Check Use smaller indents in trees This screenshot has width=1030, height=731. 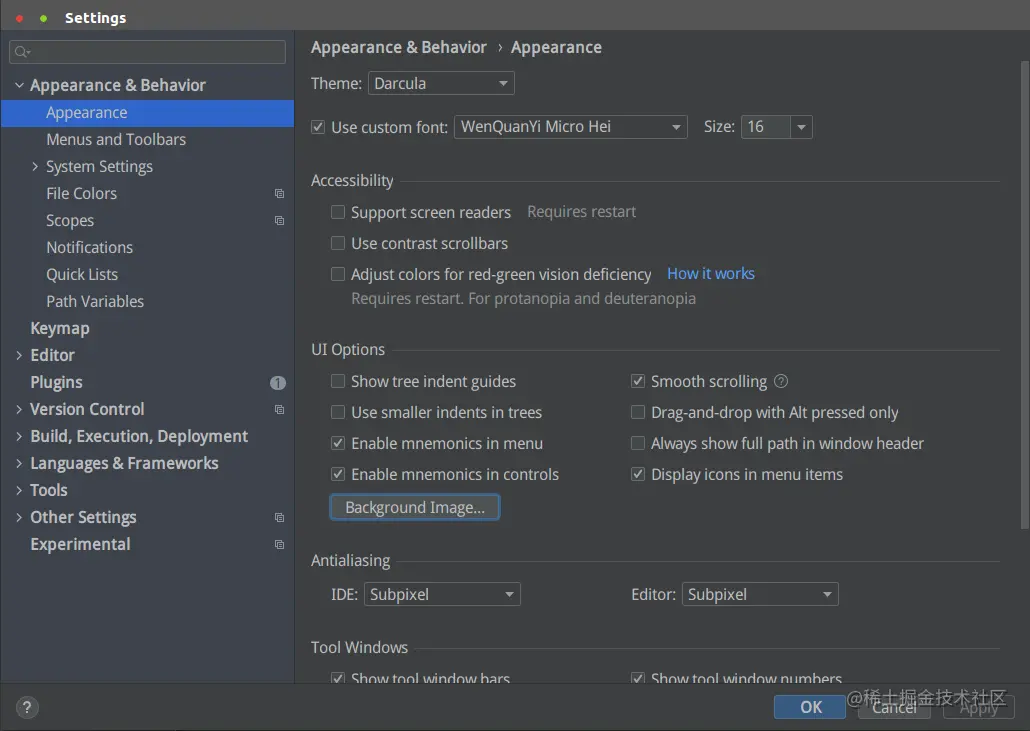338,412
